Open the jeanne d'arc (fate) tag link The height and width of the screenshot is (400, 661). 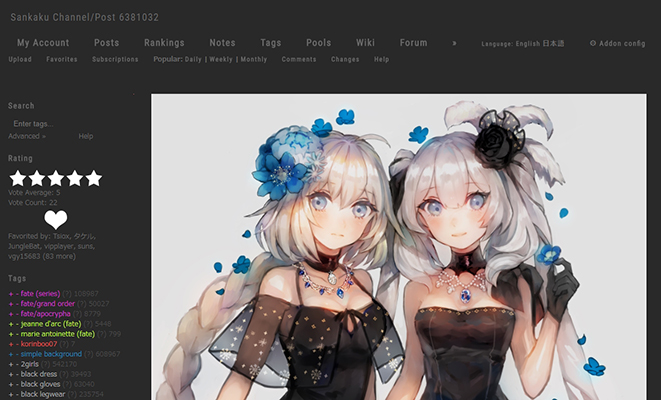tap(51, 324)
